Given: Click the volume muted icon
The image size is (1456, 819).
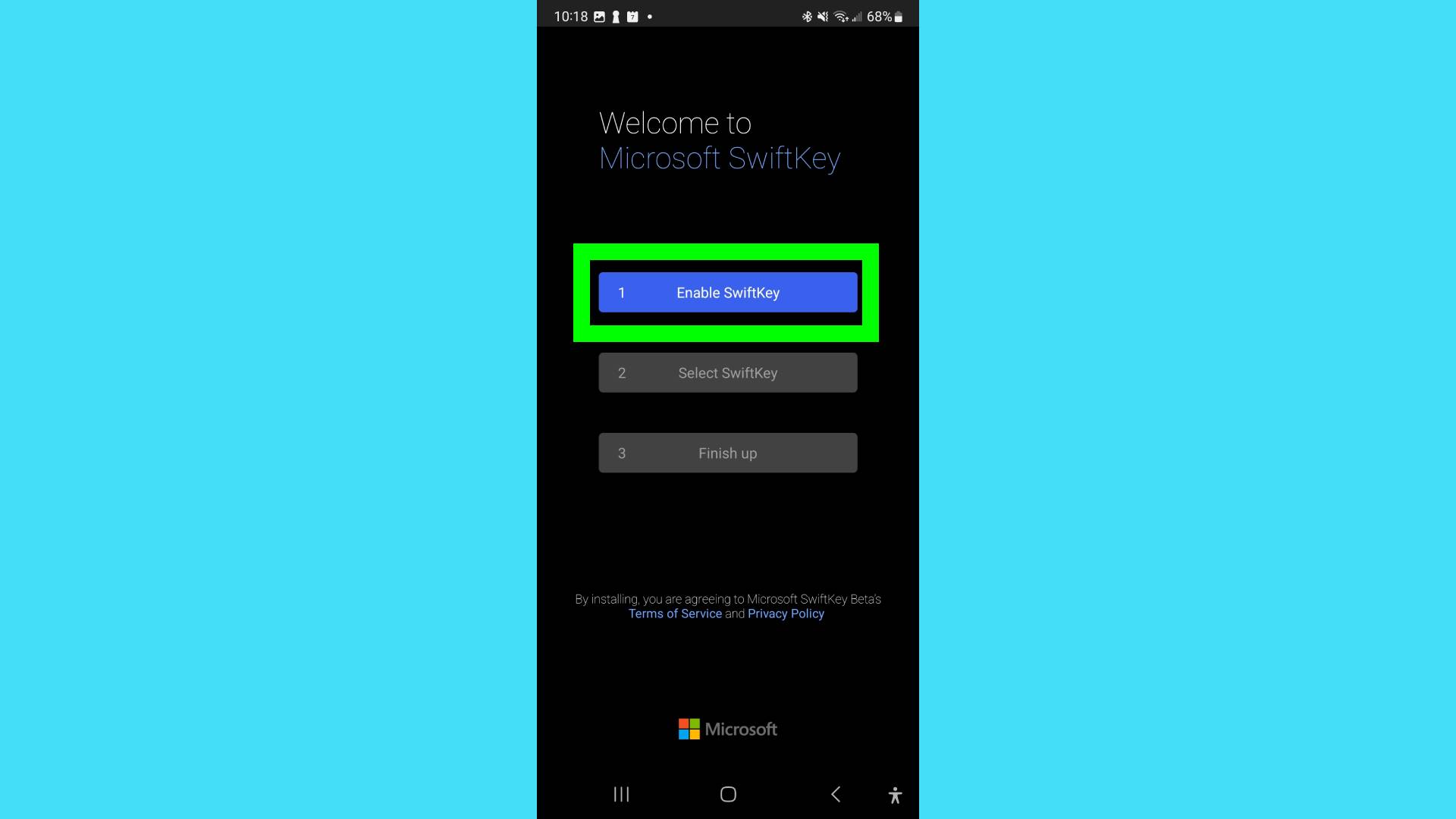Looking at the screenshot, I should tap(821, 15).
